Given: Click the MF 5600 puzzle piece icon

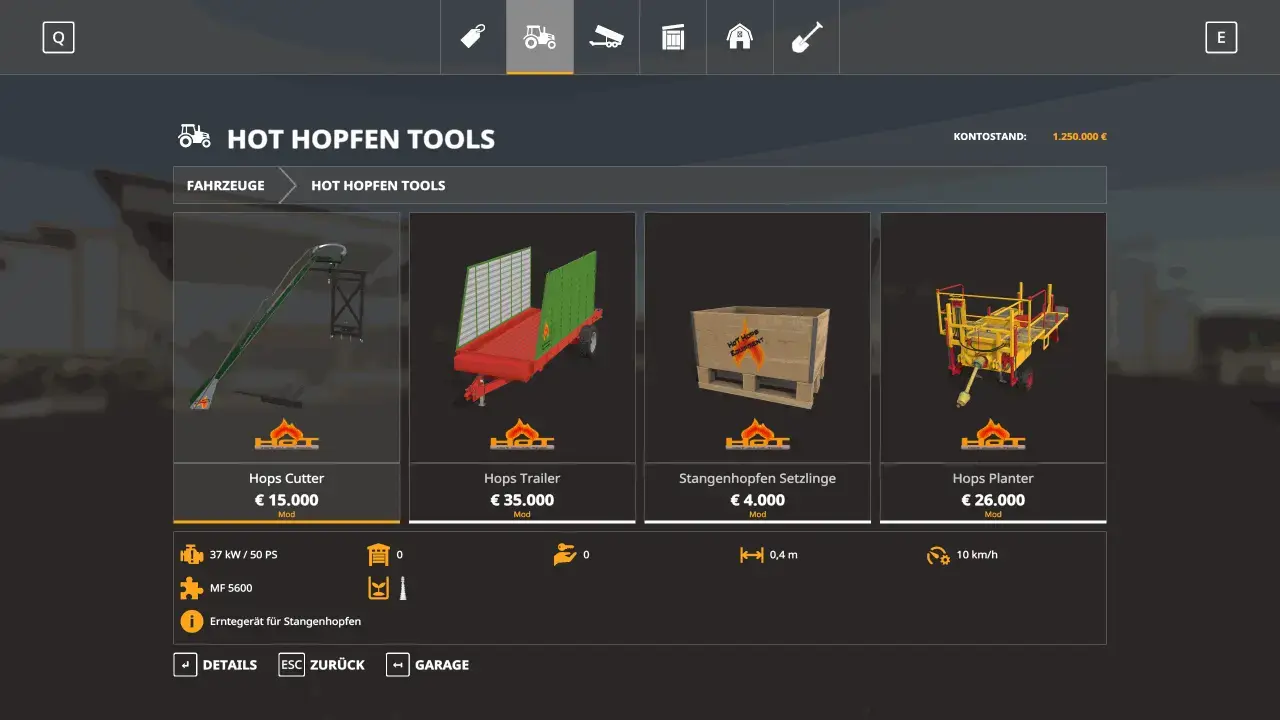Looking at the screenshot, I should click(191, 588).
